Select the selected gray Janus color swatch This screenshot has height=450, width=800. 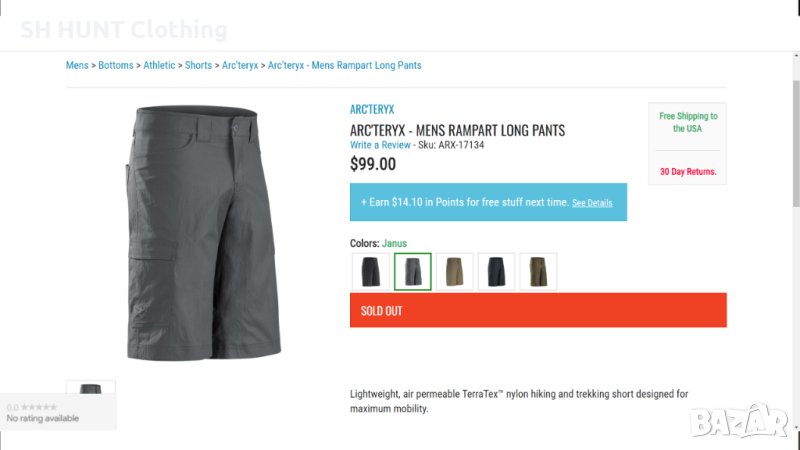point(413,271)
